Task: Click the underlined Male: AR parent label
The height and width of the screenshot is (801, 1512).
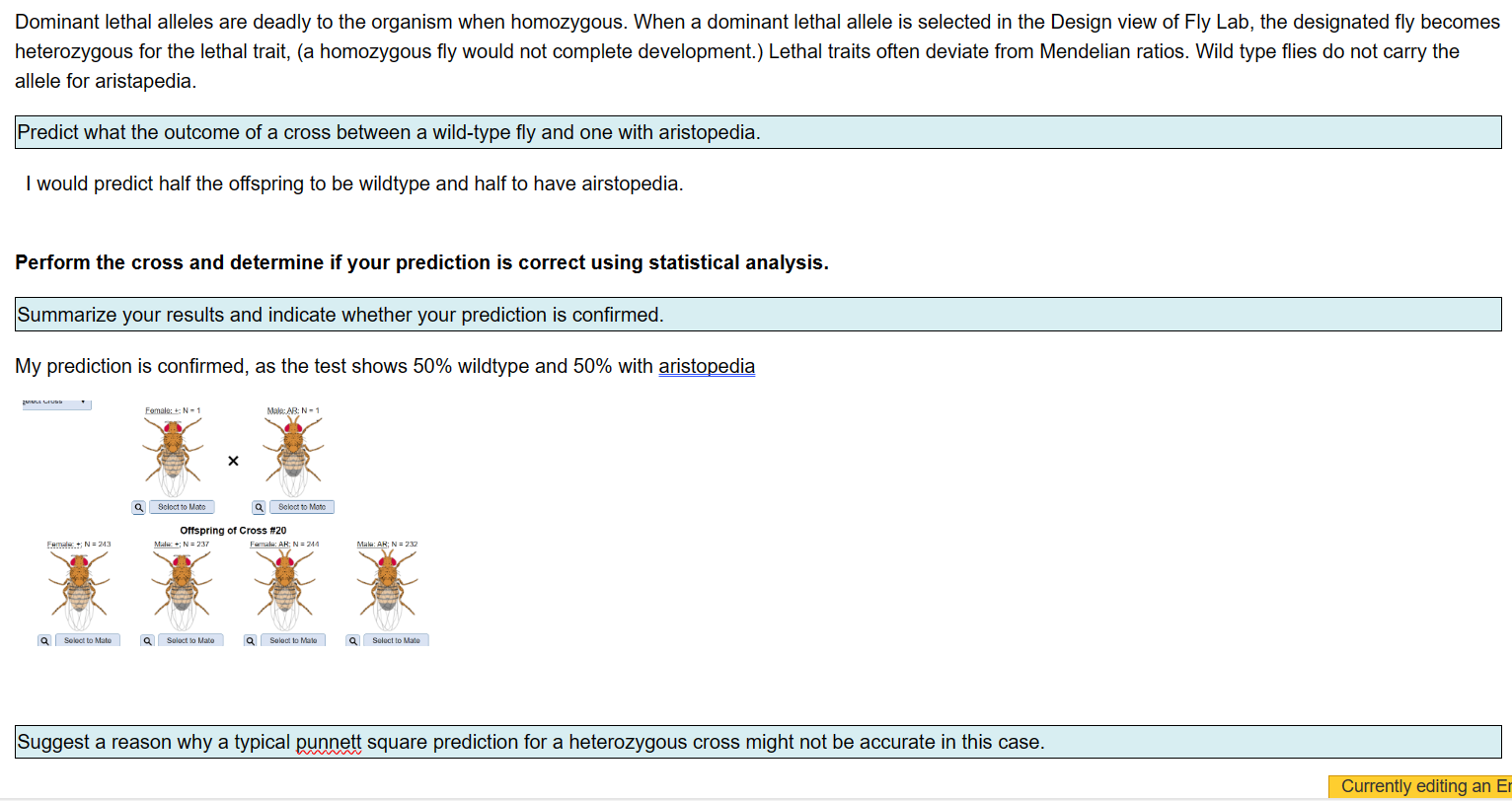Action: pos(281,409)
